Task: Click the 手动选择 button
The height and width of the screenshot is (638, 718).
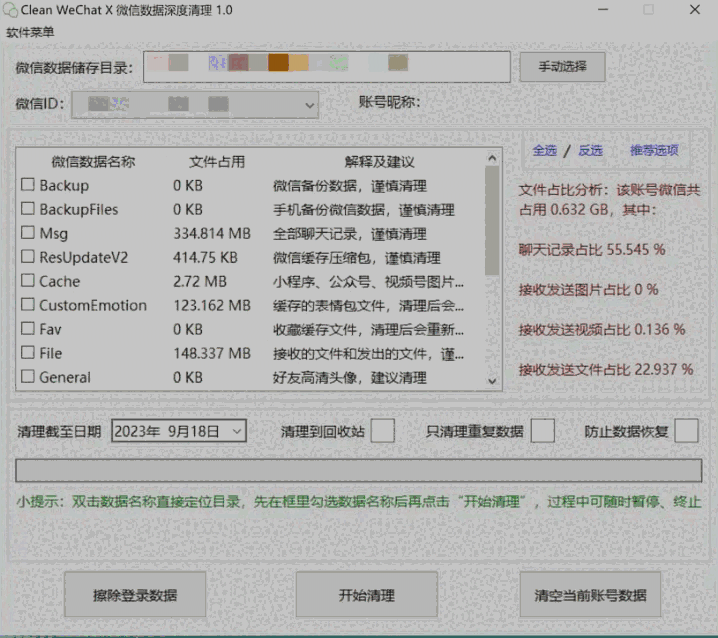Action: coord(562,67)
